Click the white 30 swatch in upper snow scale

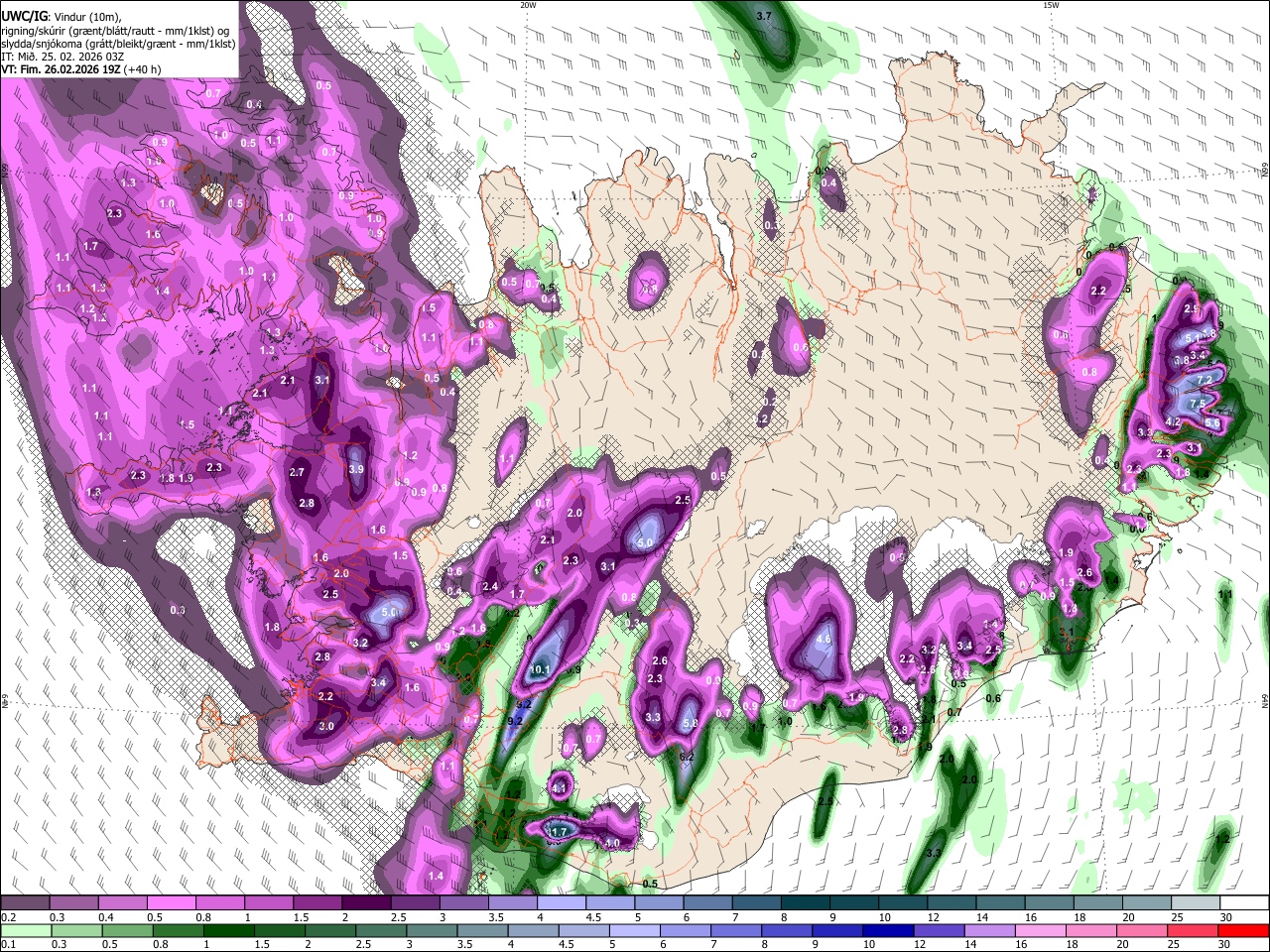coord(1244,903)
